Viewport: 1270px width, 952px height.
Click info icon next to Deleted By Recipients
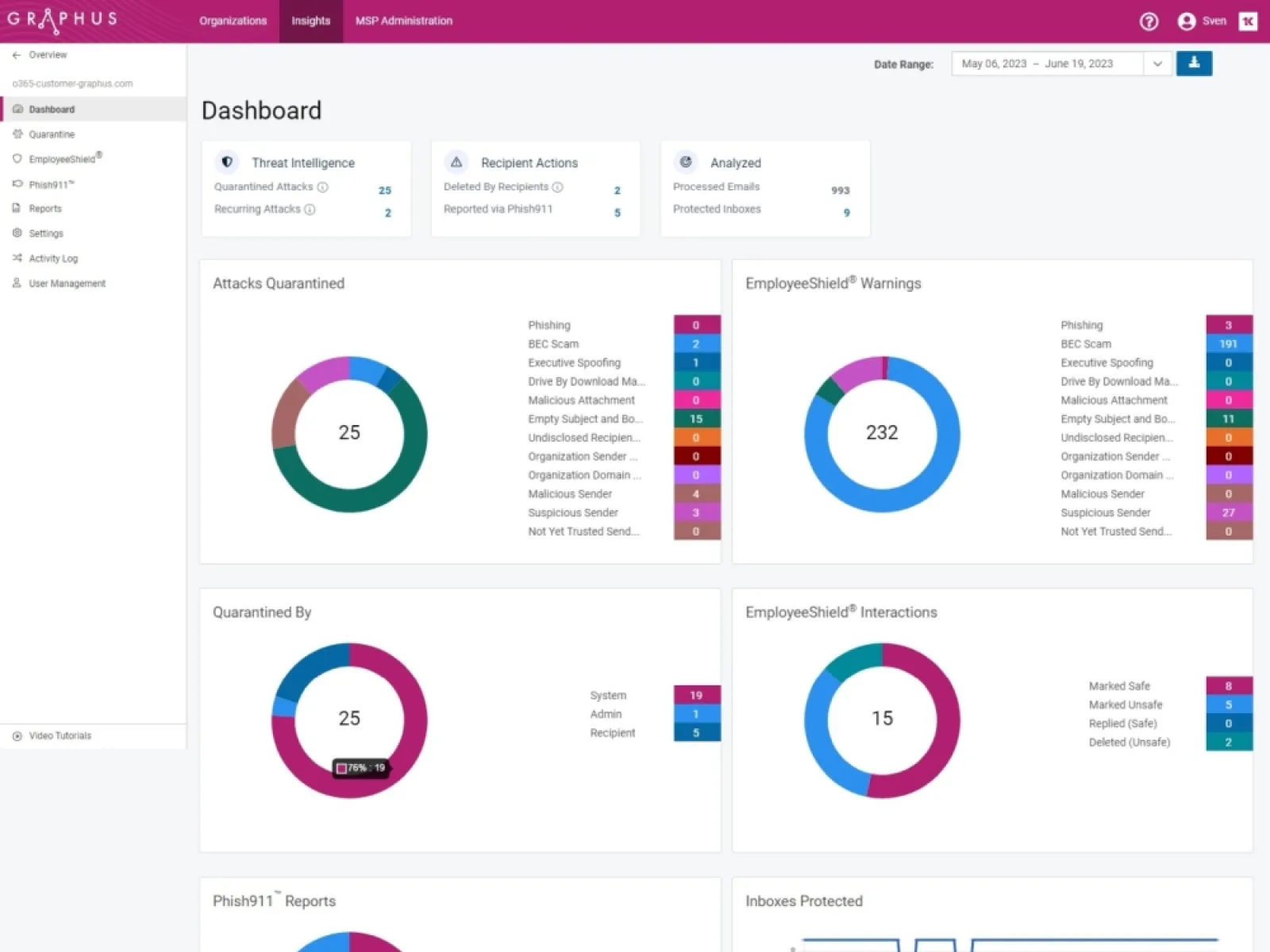click(x=557, y=187)
